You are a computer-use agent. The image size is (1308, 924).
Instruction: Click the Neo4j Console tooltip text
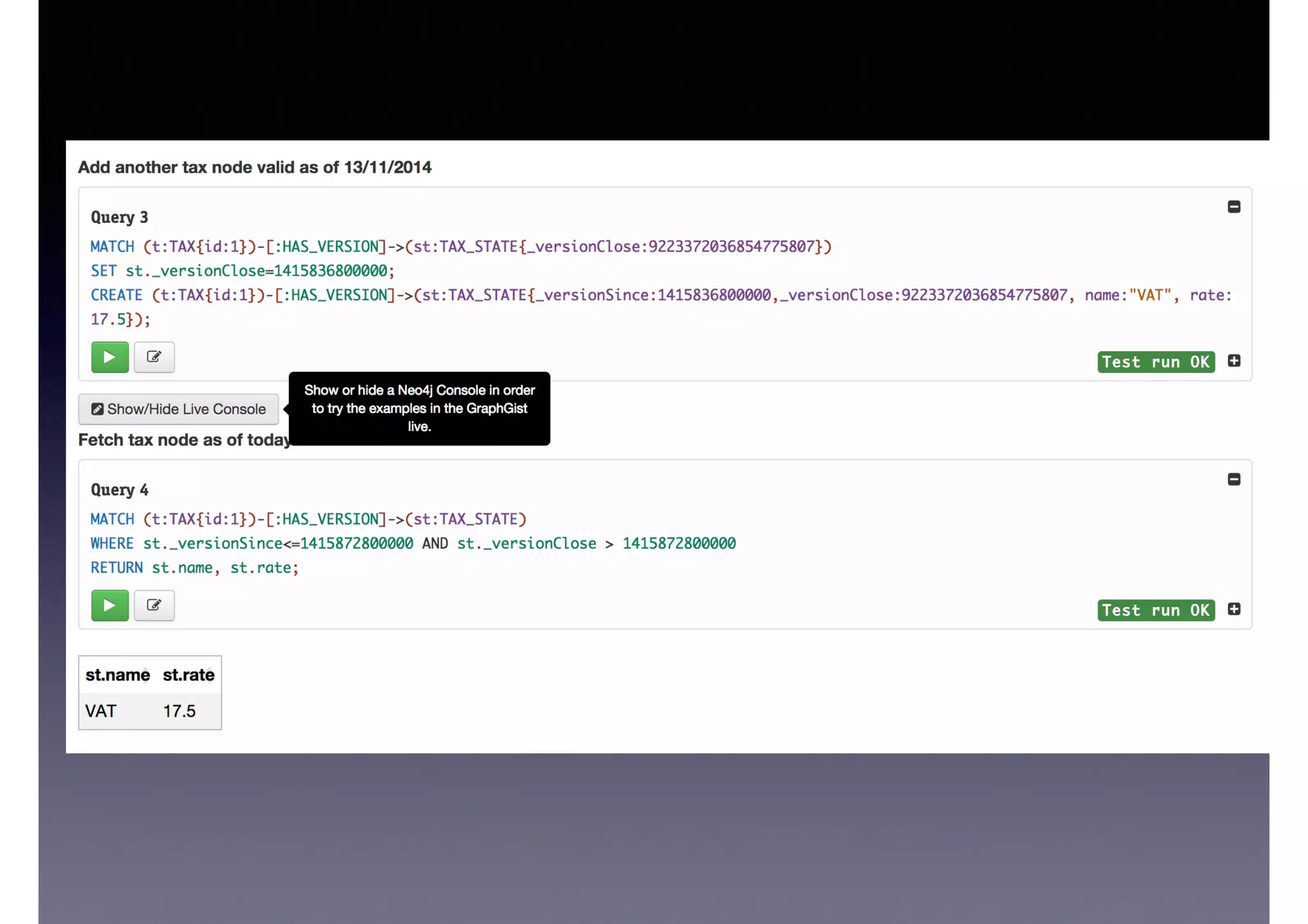[419, 408]
